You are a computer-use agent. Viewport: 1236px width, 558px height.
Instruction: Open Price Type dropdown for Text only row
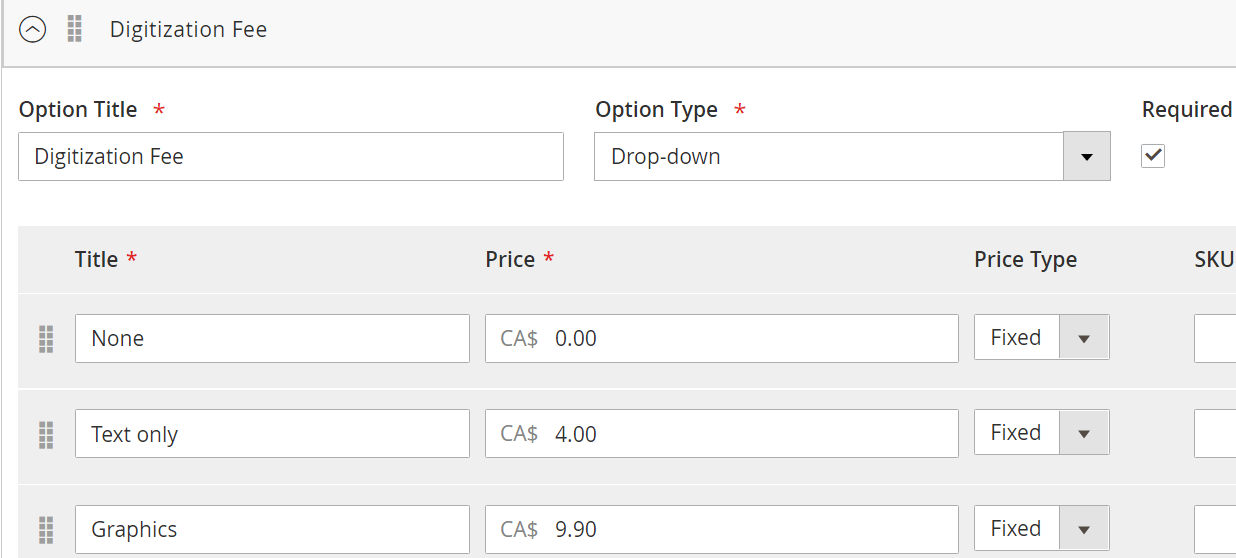(x=1041, y=433)
